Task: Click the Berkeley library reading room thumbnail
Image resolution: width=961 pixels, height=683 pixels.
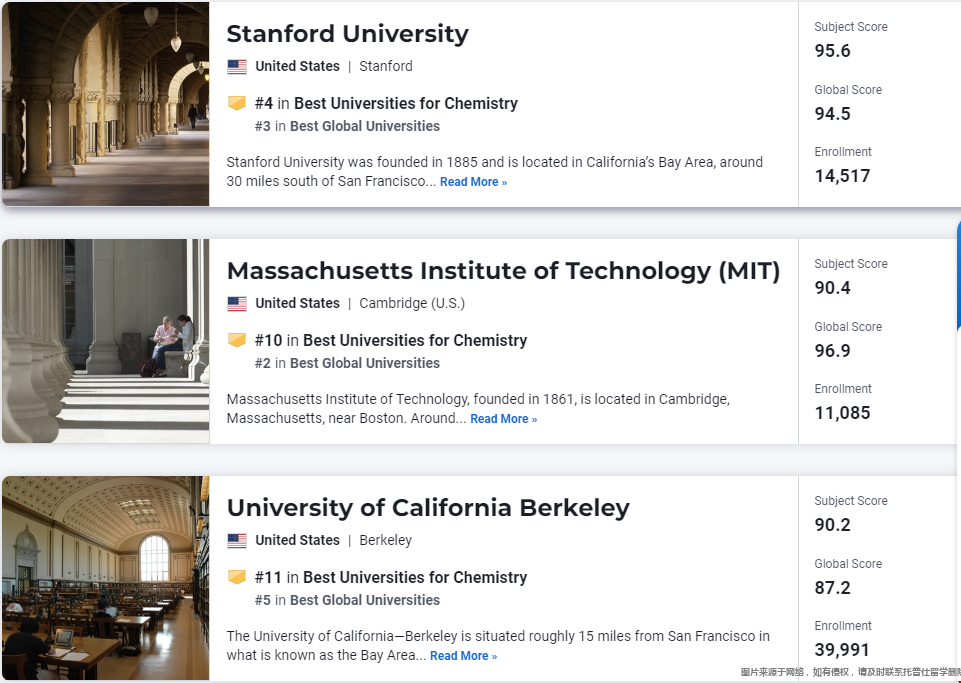Action: (105, 578)
